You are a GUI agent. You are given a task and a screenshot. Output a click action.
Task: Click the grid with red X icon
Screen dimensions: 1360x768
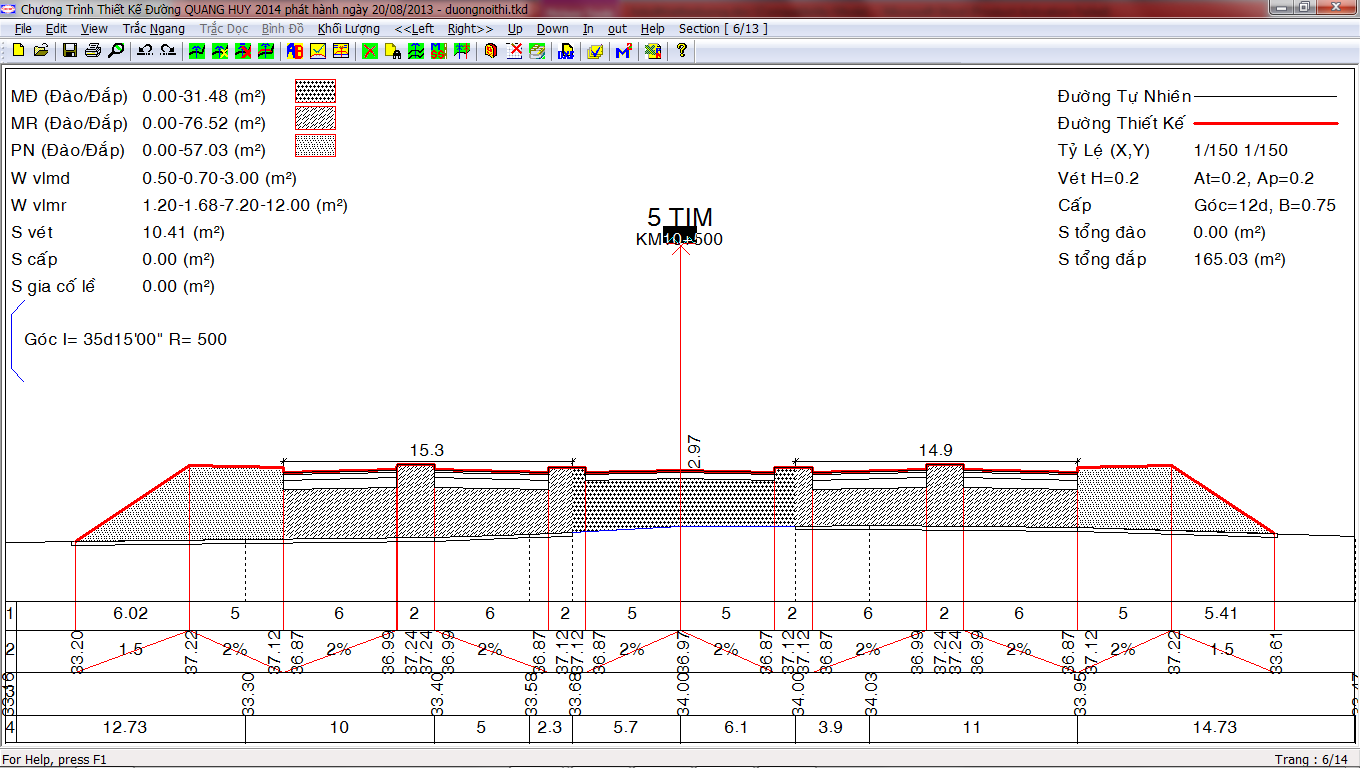pos(514,50)
